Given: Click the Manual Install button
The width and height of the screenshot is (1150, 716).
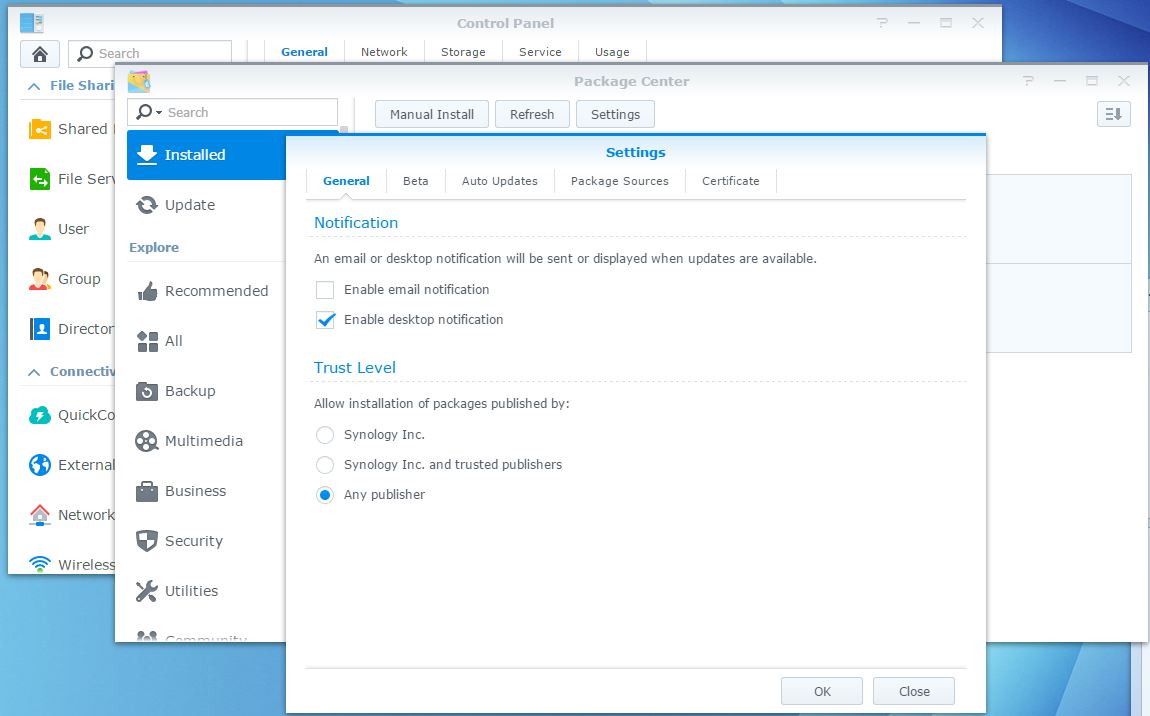Looking at the screenshot, I should 430,114.
